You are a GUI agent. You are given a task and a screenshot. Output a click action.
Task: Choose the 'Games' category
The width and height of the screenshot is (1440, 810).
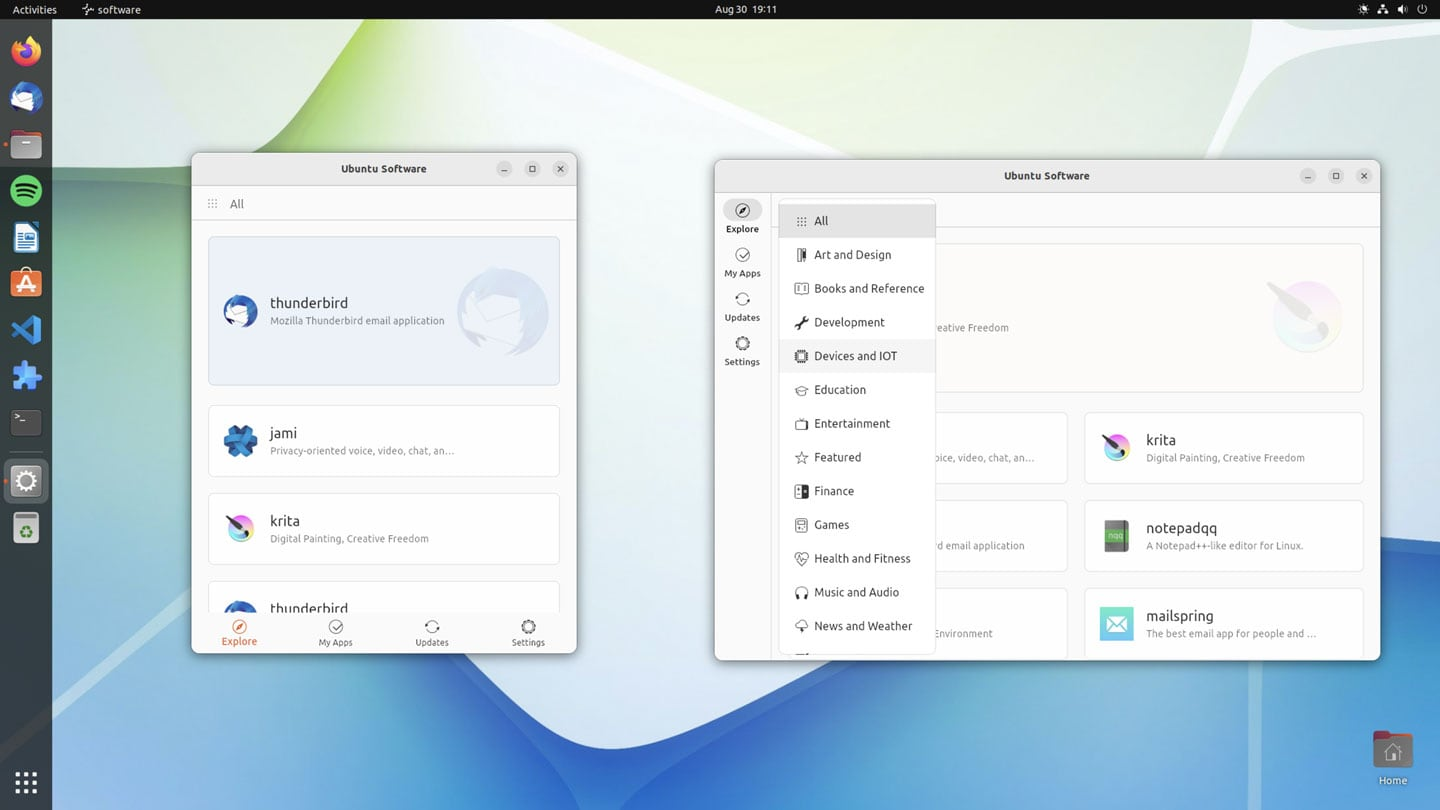pos(857,525)
